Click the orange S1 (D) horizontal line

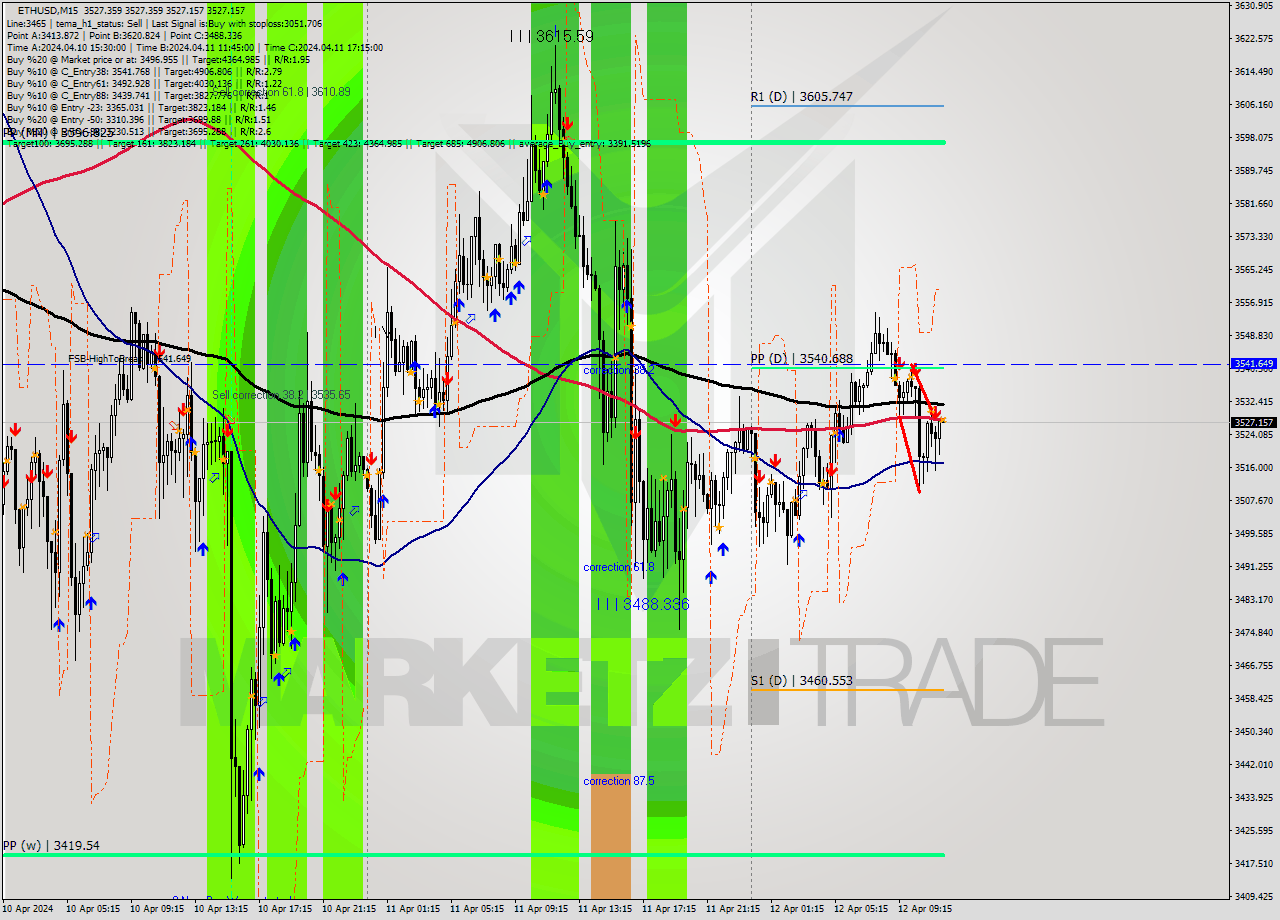point(847,690)
